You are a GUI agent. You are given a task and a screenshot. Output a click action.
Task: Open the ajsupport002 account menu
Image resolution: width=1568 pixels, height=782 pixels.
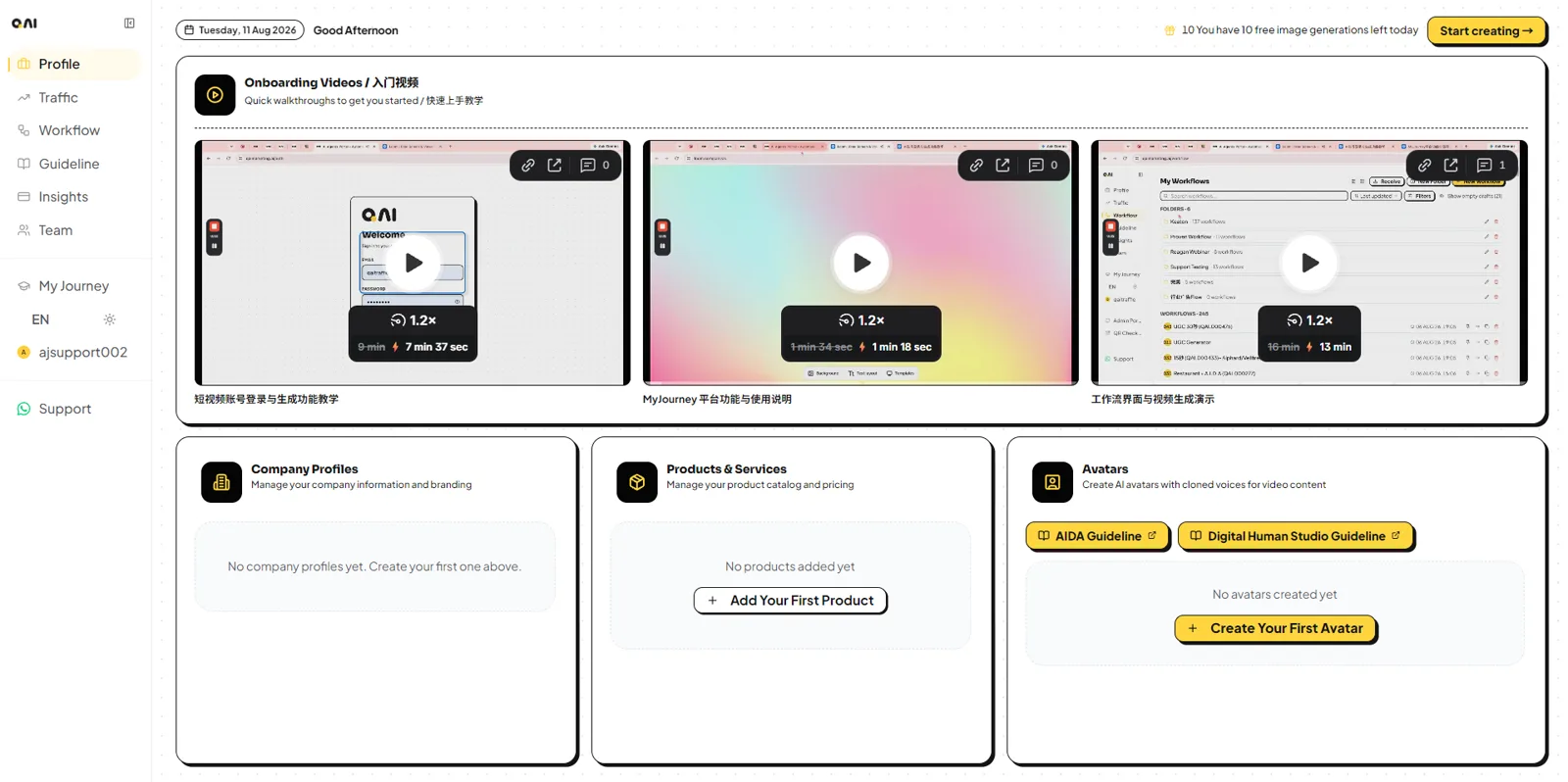pyautogui.click(x=74, y=352)
